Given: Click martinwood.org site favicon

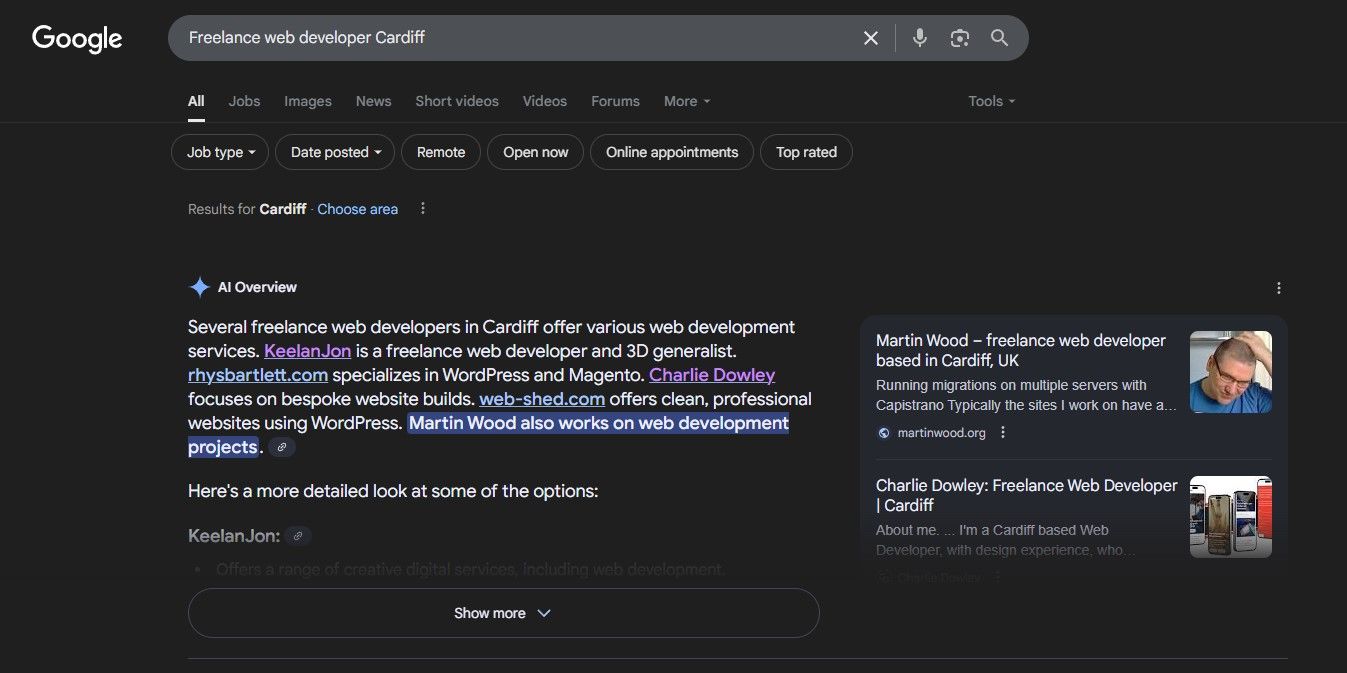Looking at the screenshot, I should (x=884, y=433).
